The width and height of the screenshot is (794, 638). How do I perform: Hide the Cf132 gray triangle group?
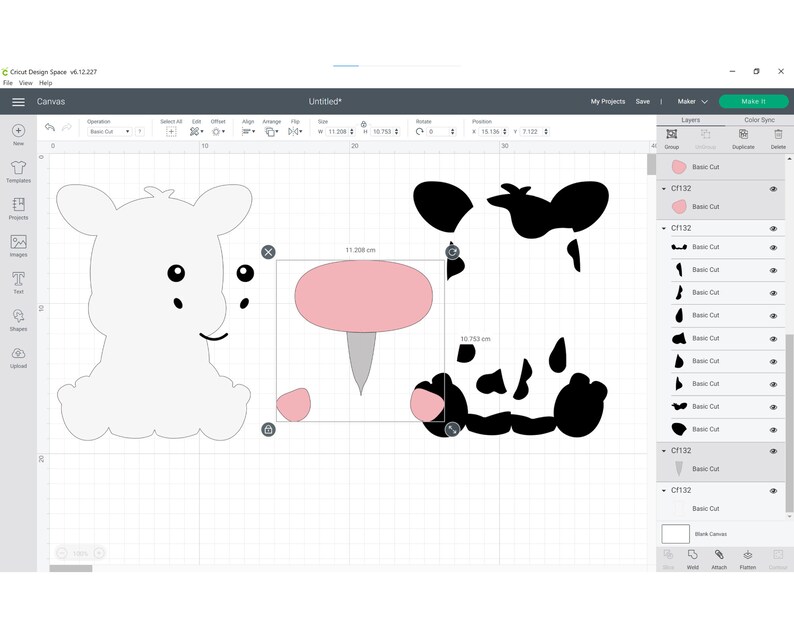coord(773,451)
